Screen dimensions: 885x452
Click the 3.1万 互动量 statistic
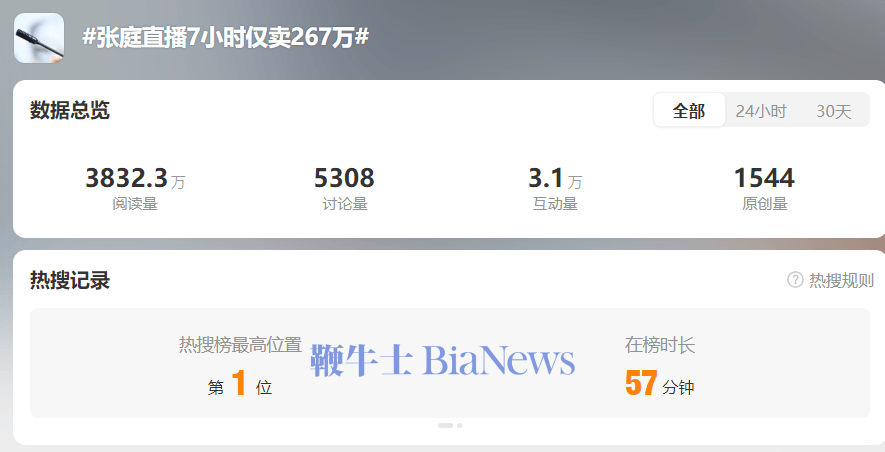(x=555, y=188)
